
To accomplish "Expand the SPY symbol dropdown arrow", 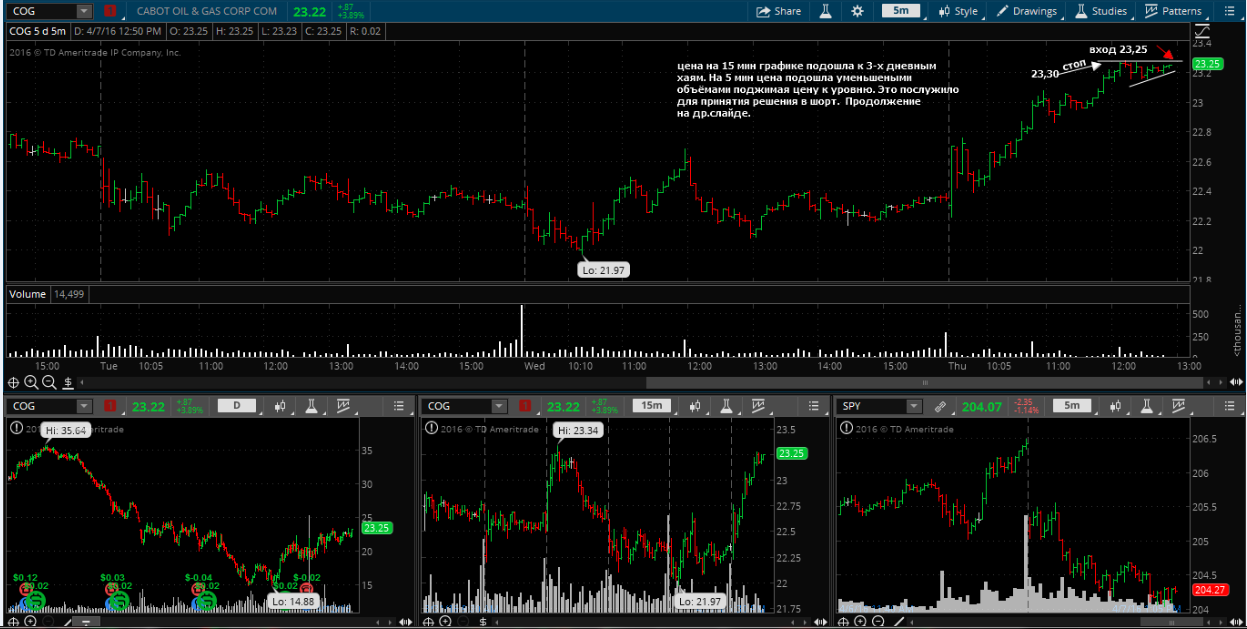I will tap(914, 406).
